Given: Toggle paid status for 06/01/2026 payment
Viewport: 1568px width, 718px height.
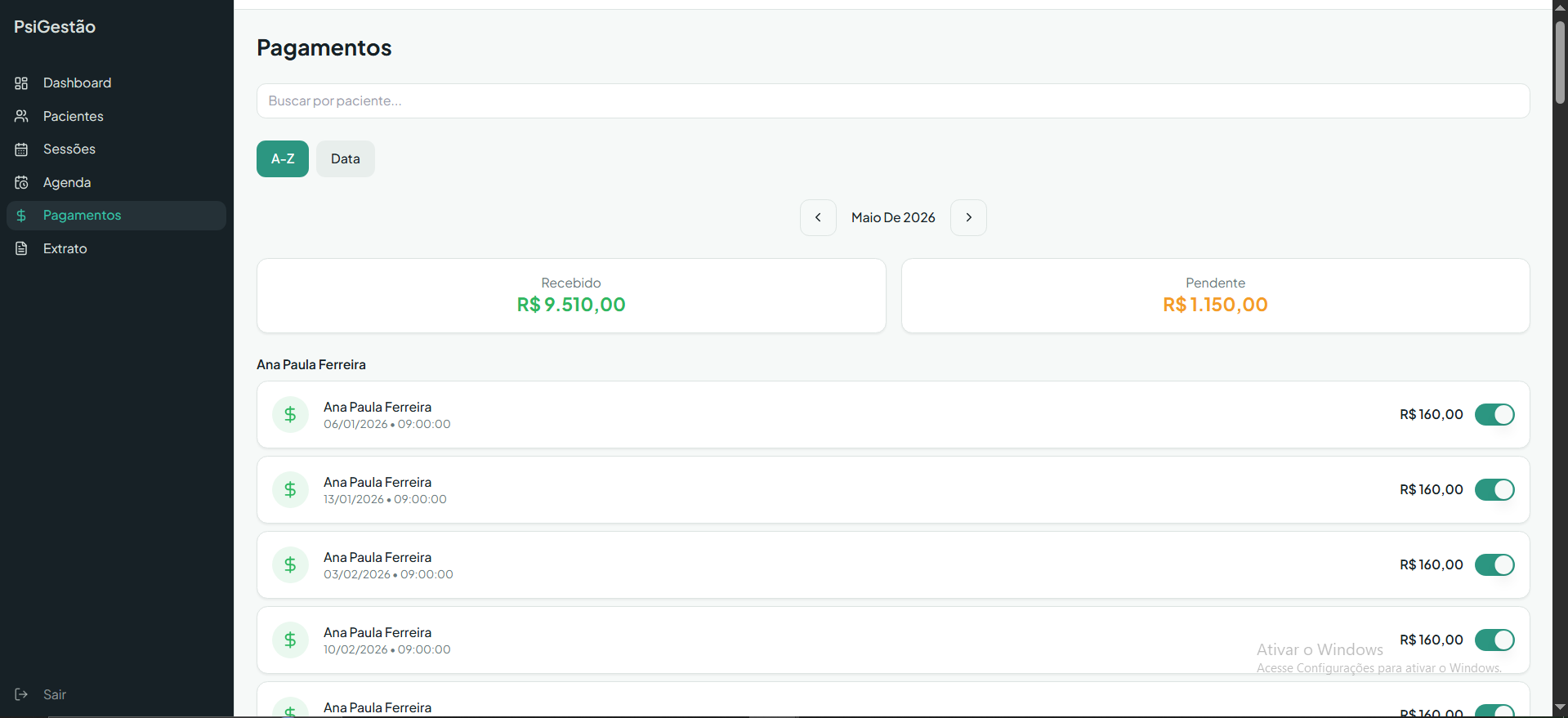Looking at the screenshot, I should tap(1494, 415).
